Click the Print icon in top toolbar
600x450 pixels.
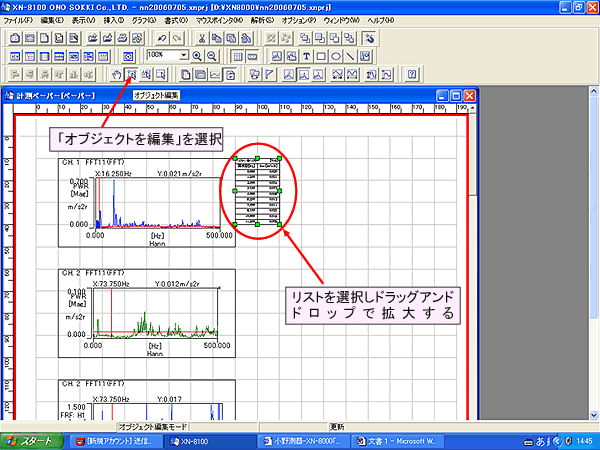(122, 38)
